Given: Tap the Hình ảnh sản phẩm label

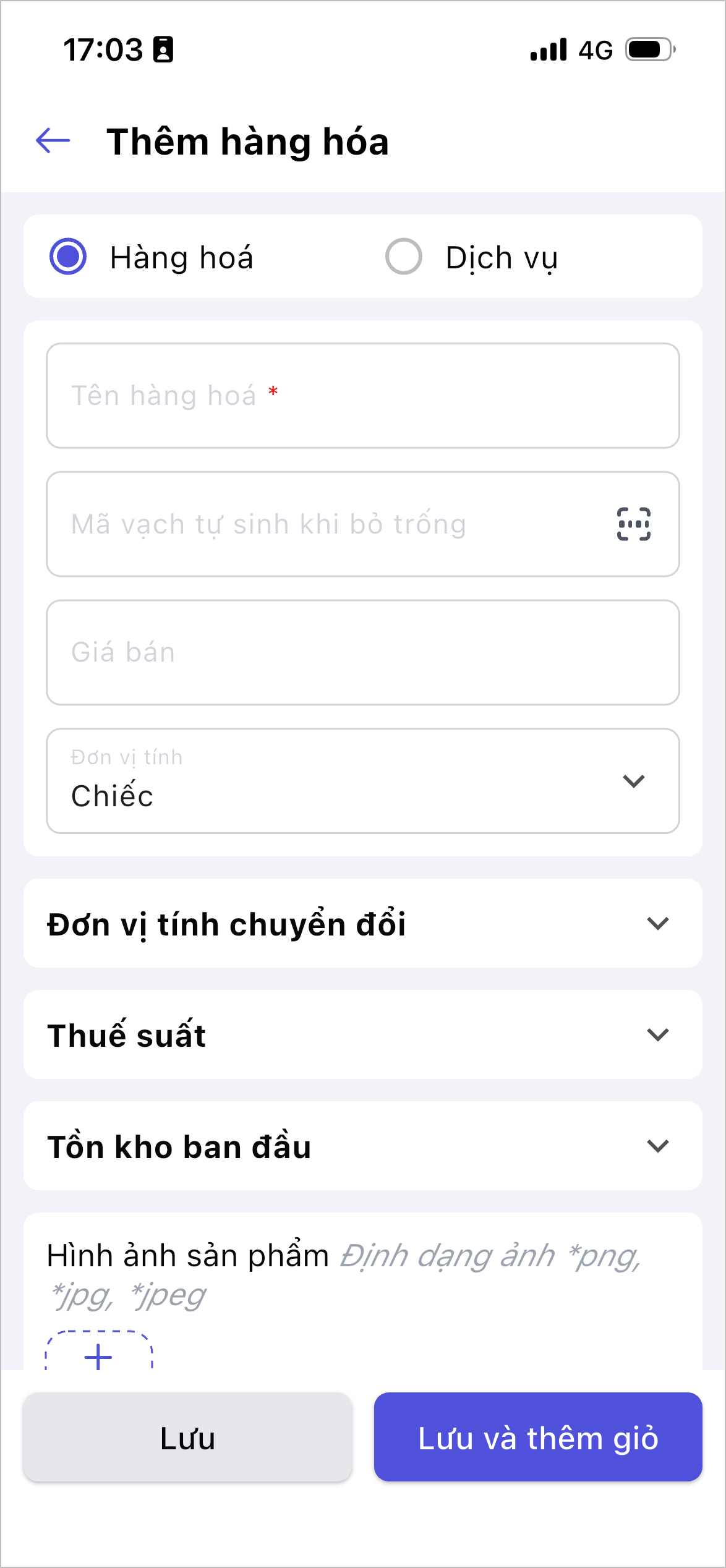Looking at the screenshot, I should pos(188,1256).
